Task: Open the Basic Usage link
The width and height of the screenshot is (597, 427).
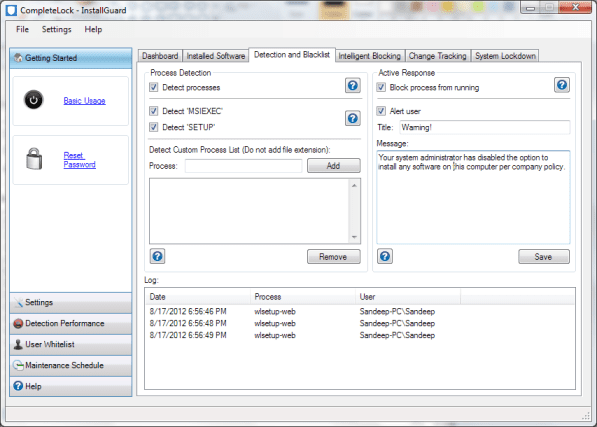Action: (x=84, y=100)
